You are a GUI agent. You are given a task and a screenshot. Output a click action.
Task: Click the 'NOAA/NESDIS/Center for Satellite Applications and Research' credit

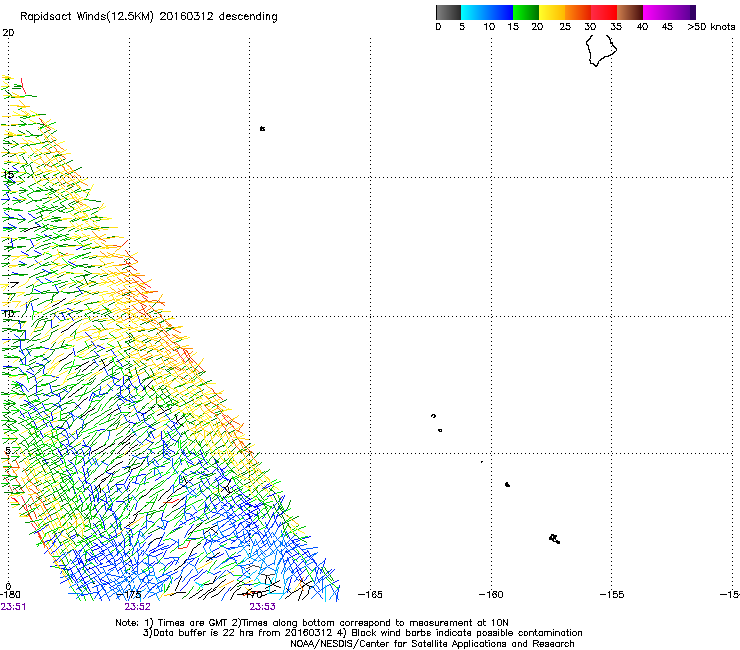tap(432, 644)
